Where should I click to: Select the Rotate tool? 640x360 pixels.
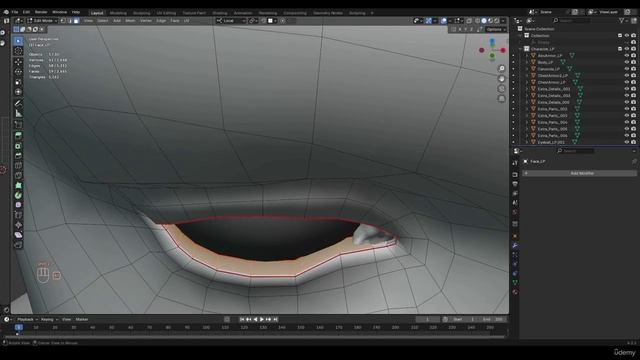[18, 72]
